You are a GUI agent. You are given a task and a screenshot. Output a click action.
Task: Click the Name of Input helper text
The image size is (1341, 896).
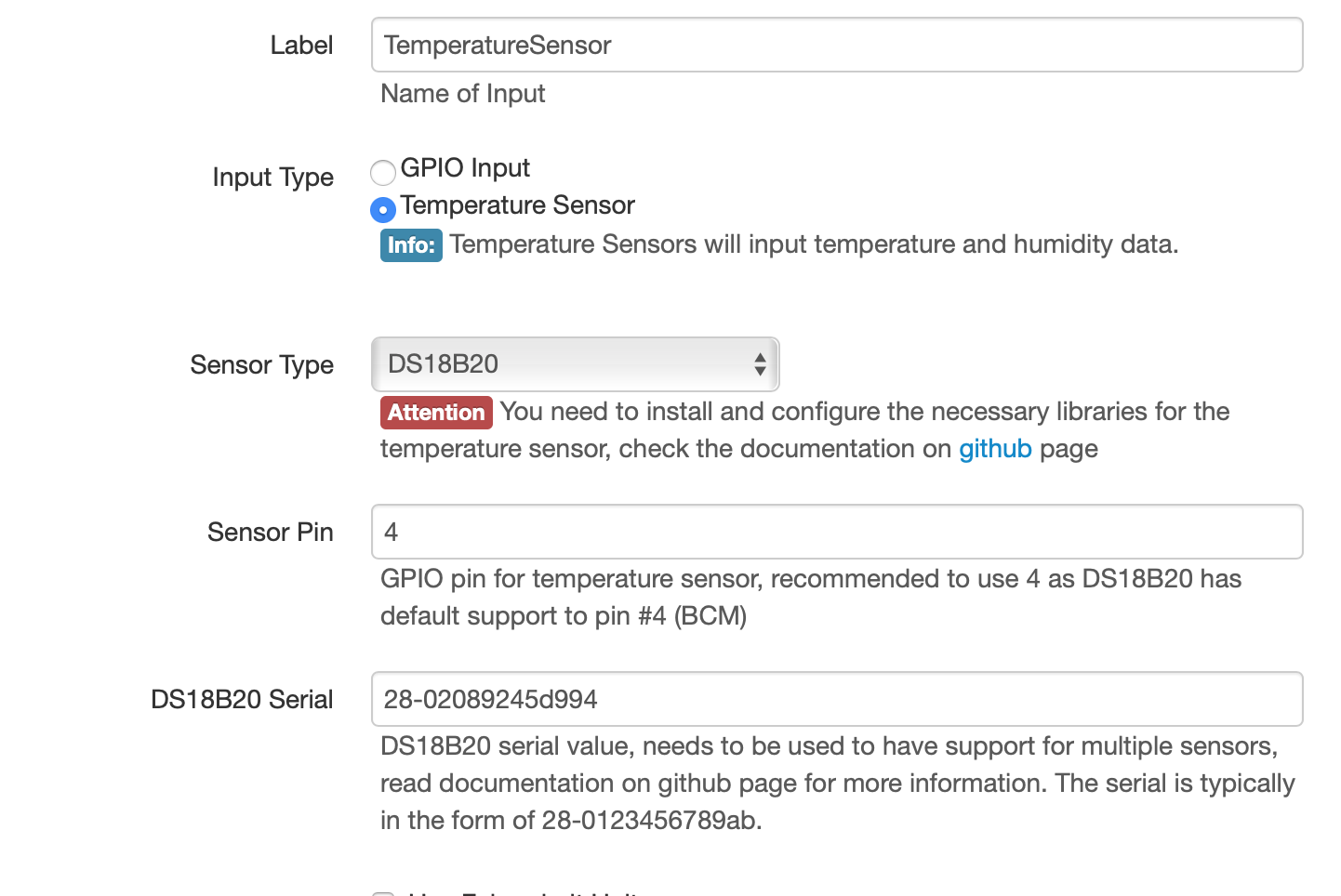pos(462,94)
